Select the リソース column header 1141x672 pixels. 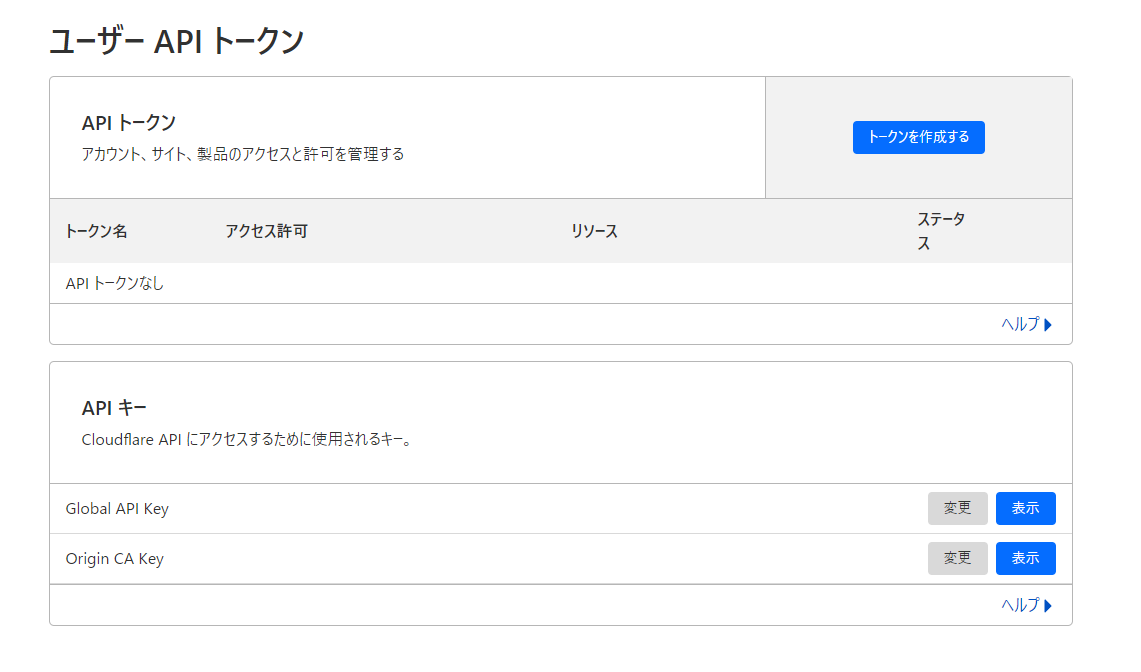point(594,231)
